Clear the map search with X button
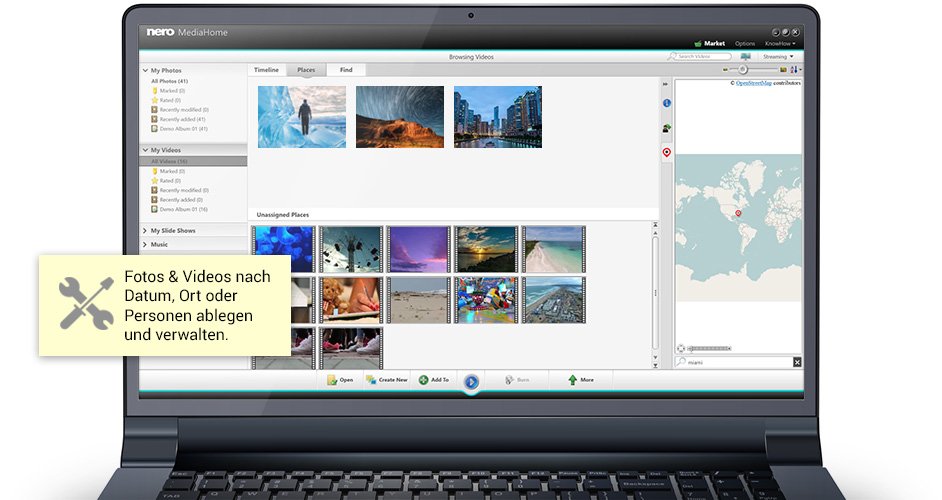Screen dimensions: 942x500 (x=797, y=362)
